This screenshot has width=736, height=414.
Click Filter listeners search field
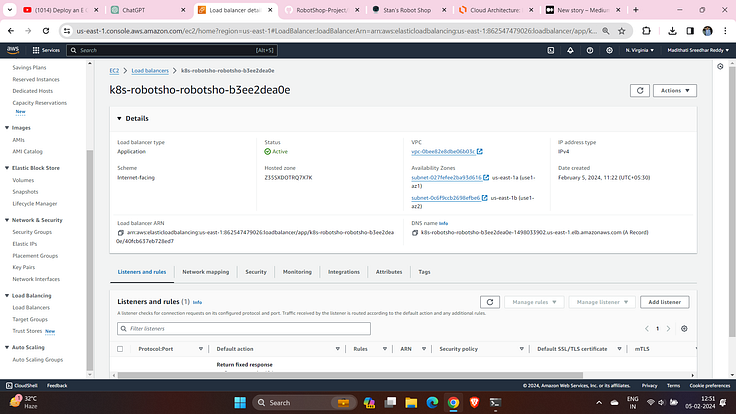(244, 329)
